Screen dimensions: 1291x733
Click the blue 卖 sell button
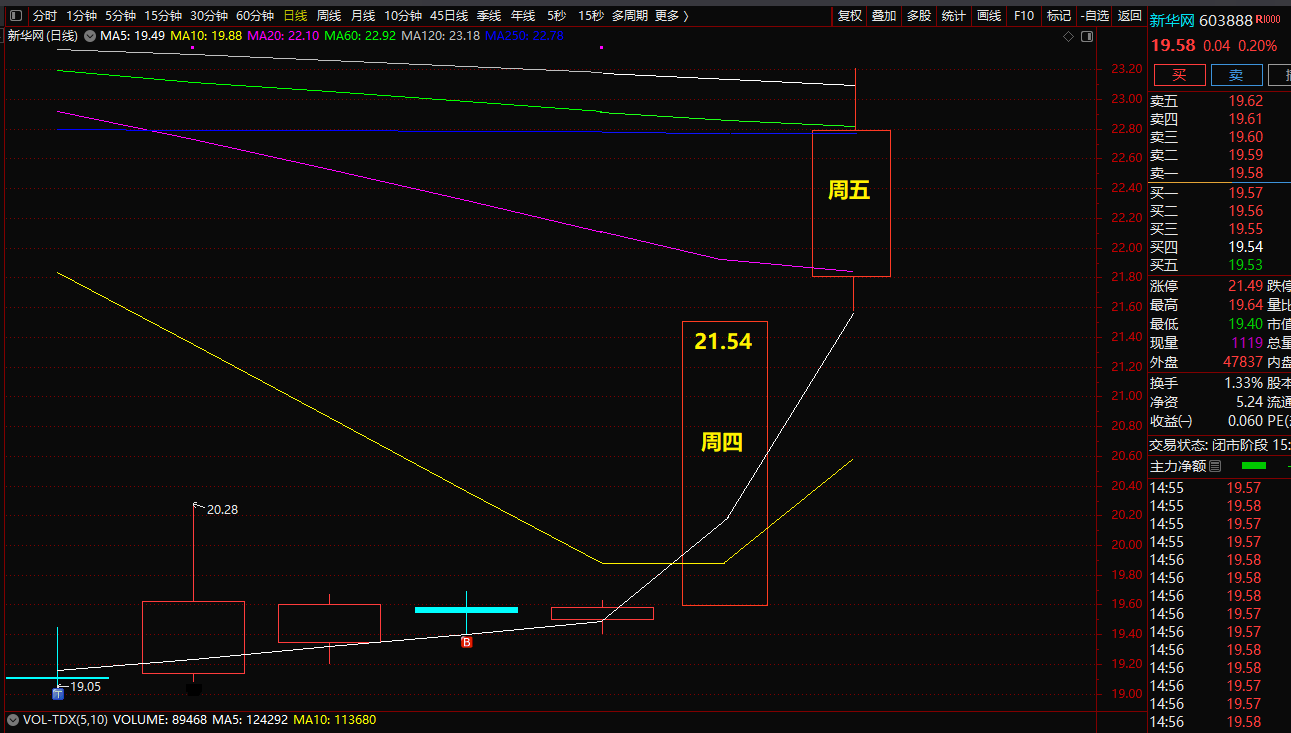click(x=1237, y=75)
